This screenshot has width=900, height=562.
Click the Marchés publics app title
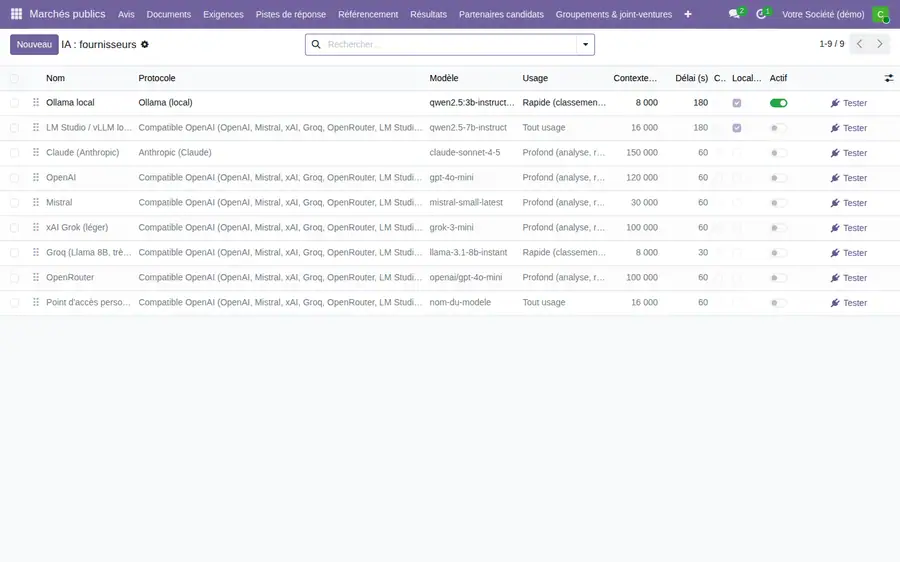click(x=67, y=14)
